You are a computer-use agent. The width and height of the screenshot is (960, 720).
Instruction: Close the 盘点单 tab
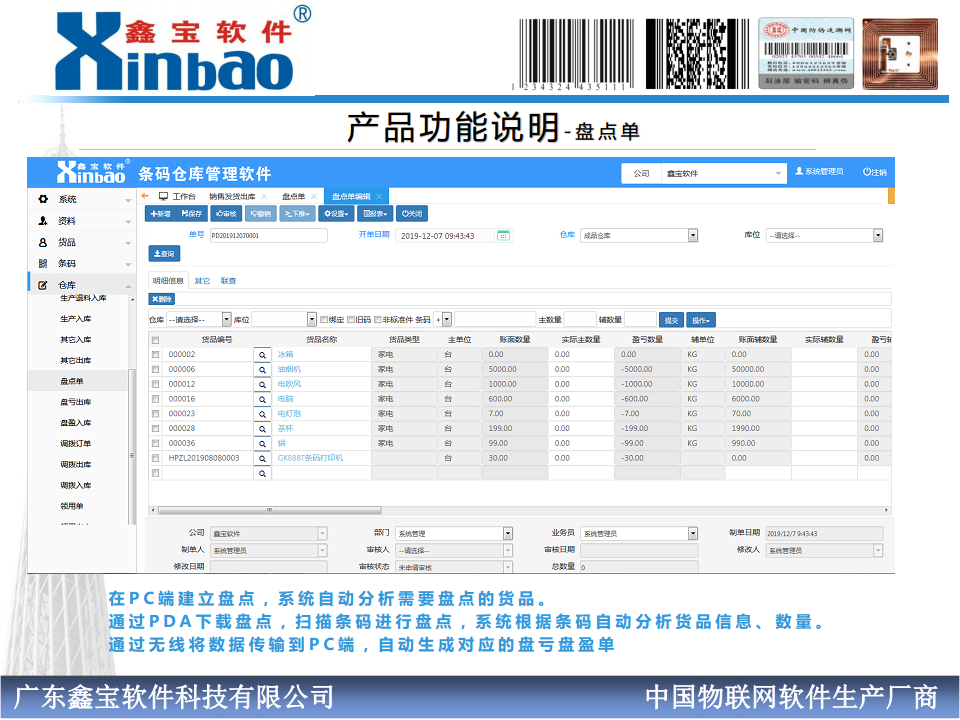pyautogui.click(x=314, y=197)
